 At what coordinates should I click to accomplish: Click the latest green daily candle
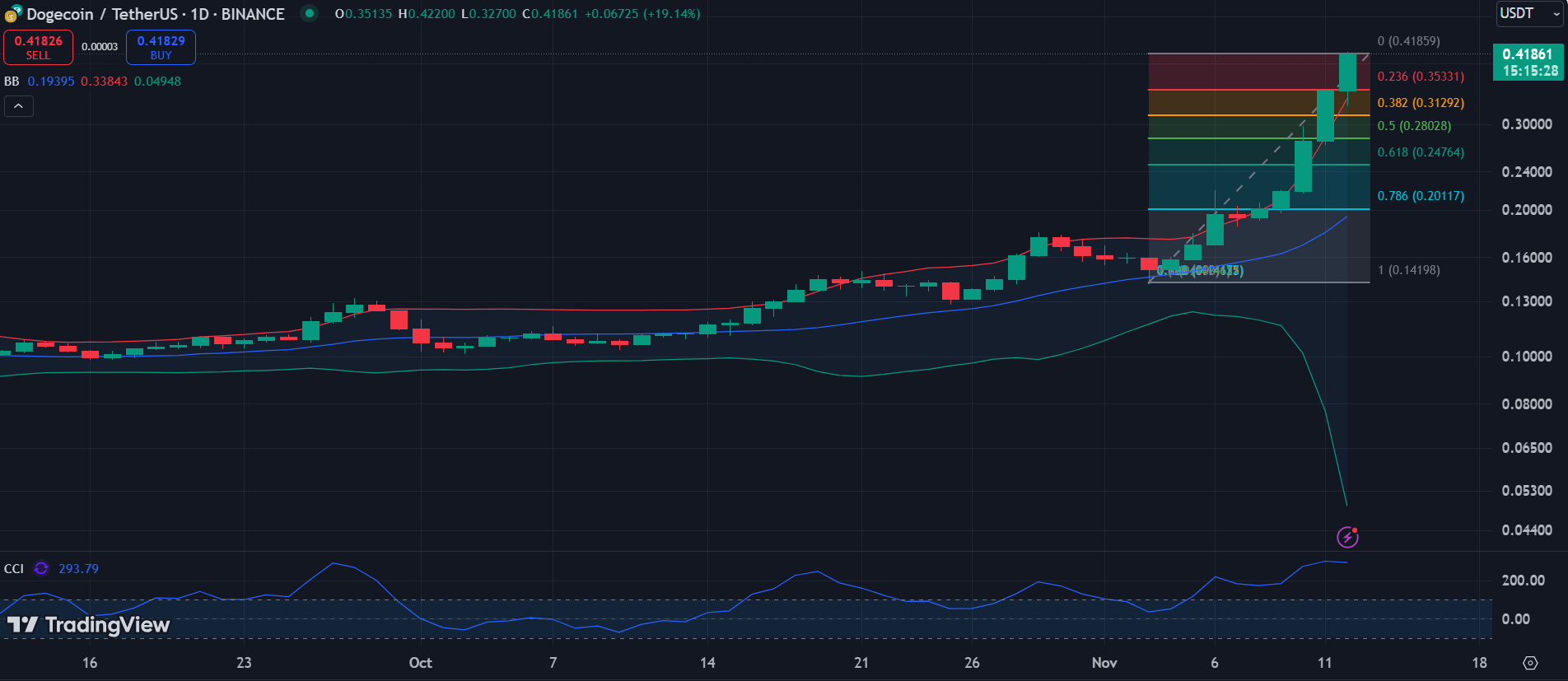(1347, 72)
